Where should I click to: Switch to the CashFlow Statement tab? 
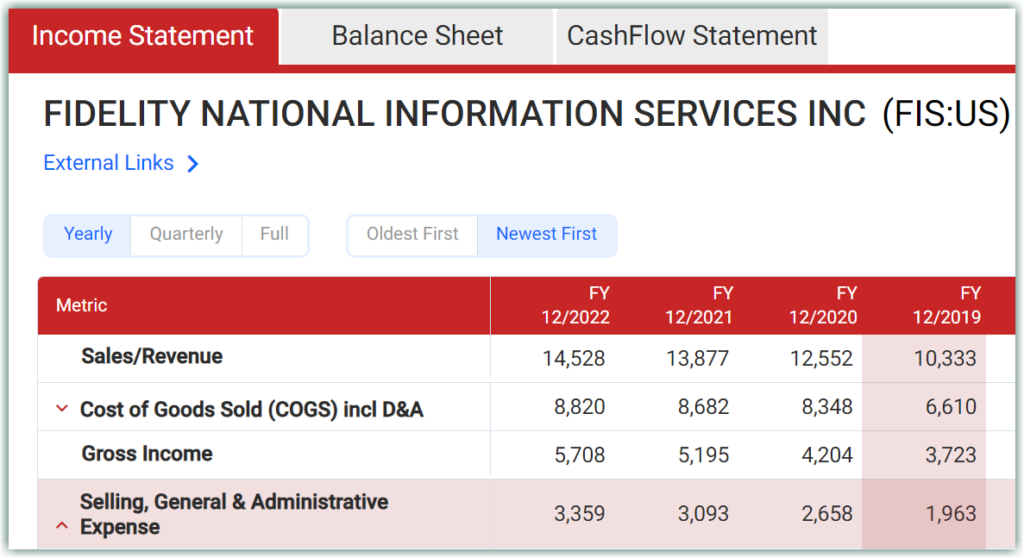pyautogui.click(x=692, y=36)
